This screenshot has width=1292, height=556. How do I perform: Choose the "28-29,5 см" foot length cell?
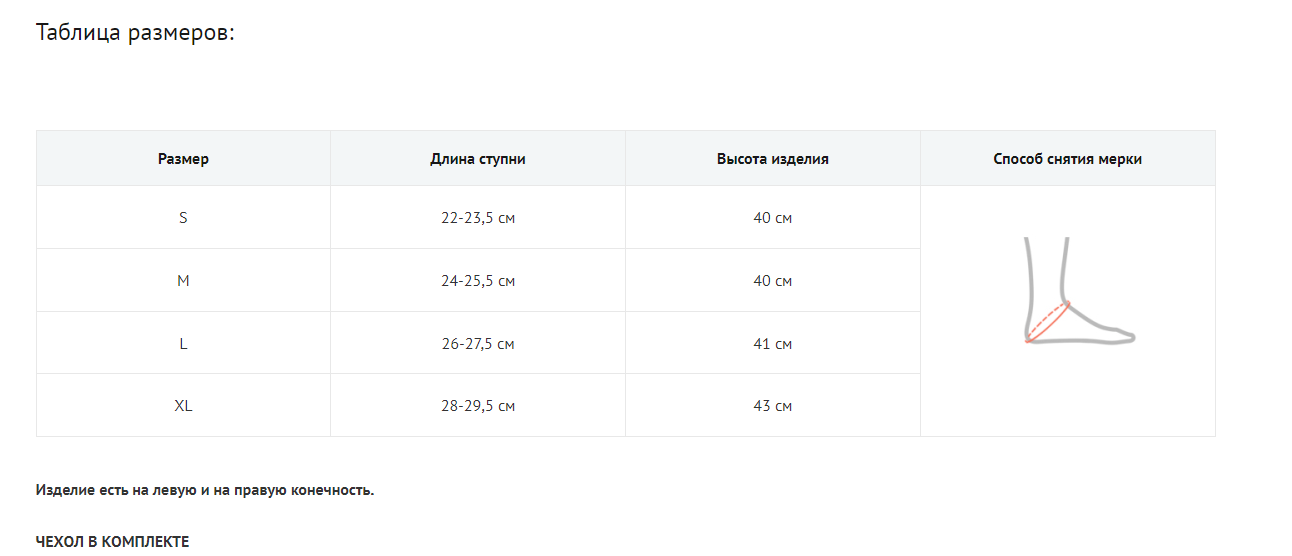[x=478, y=406]
